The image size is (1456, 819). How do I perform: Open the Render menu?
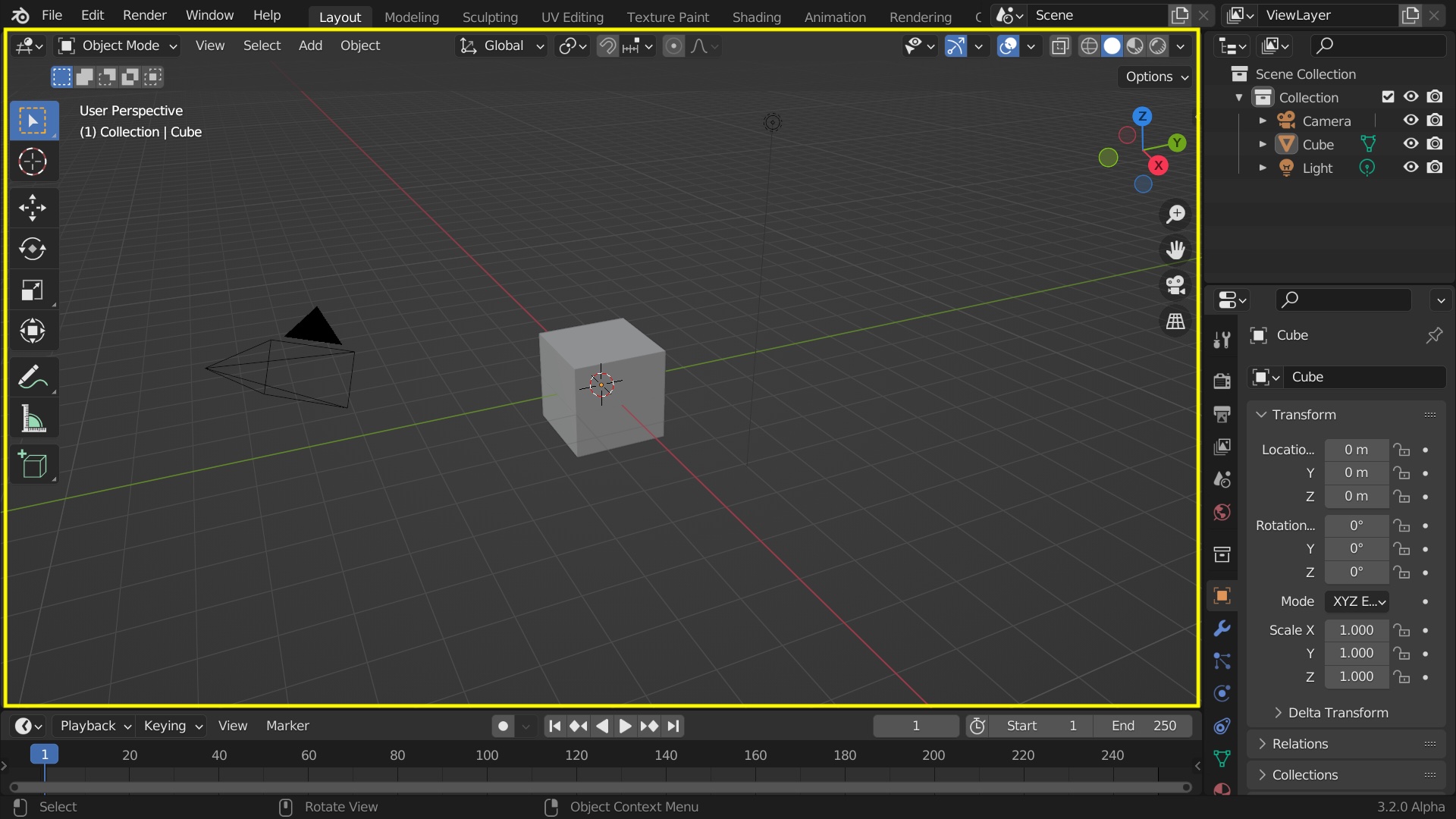145,15
